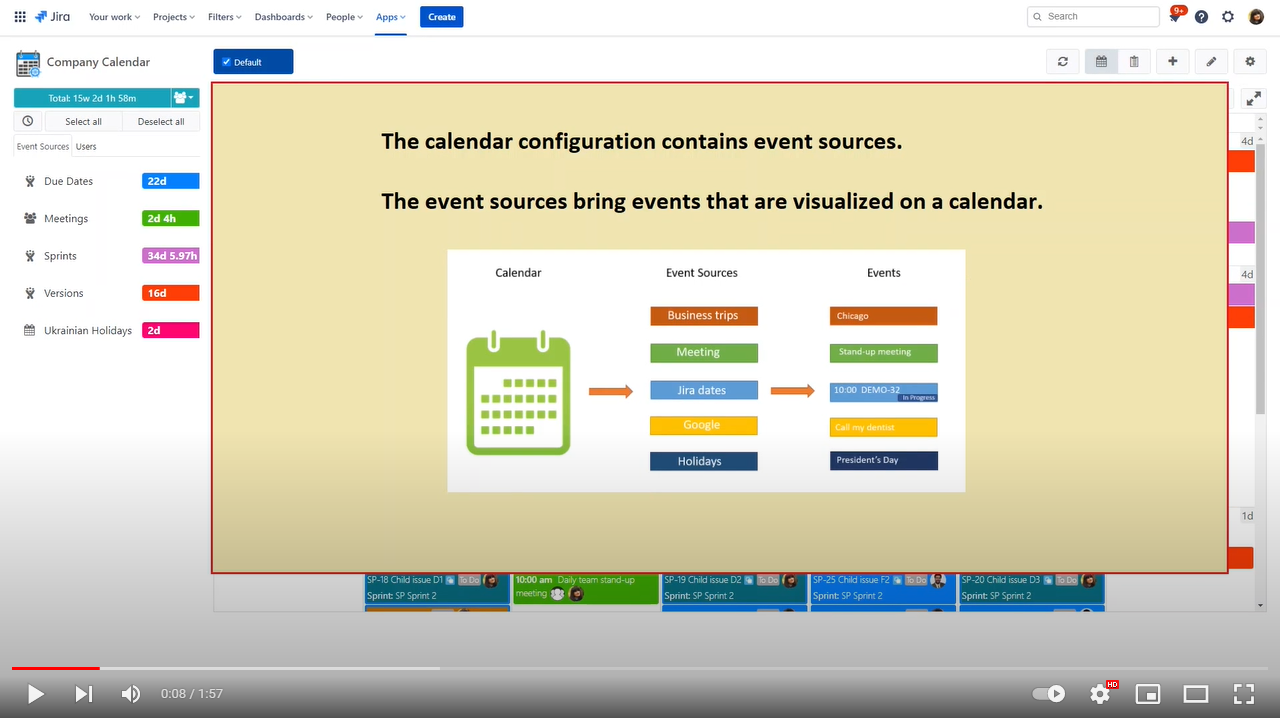Click the Jira apps grid icon
Viewport: 1280px width, 718px height.
(x=19, y=16)
